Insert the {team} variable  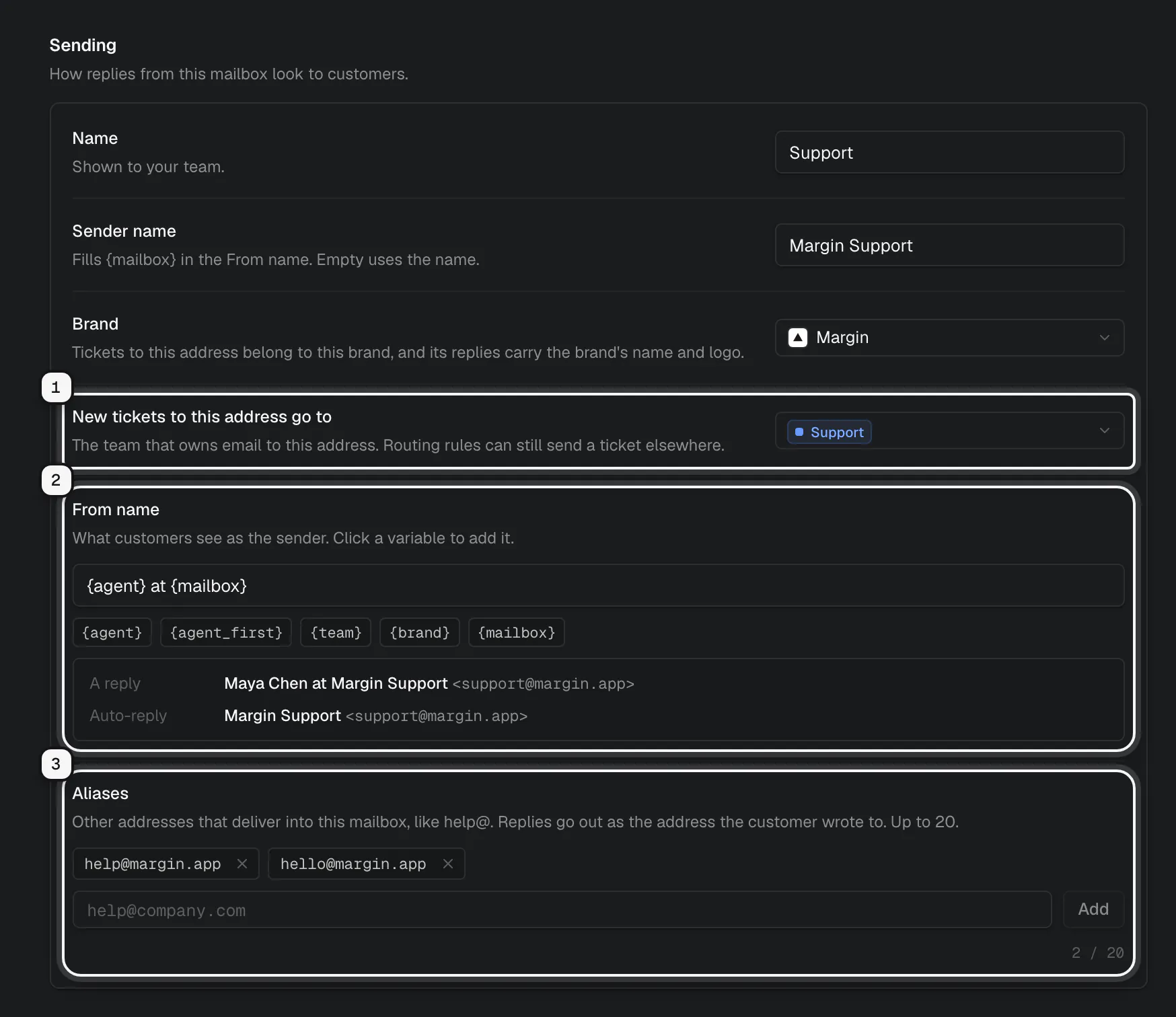[x=336, y=633]
